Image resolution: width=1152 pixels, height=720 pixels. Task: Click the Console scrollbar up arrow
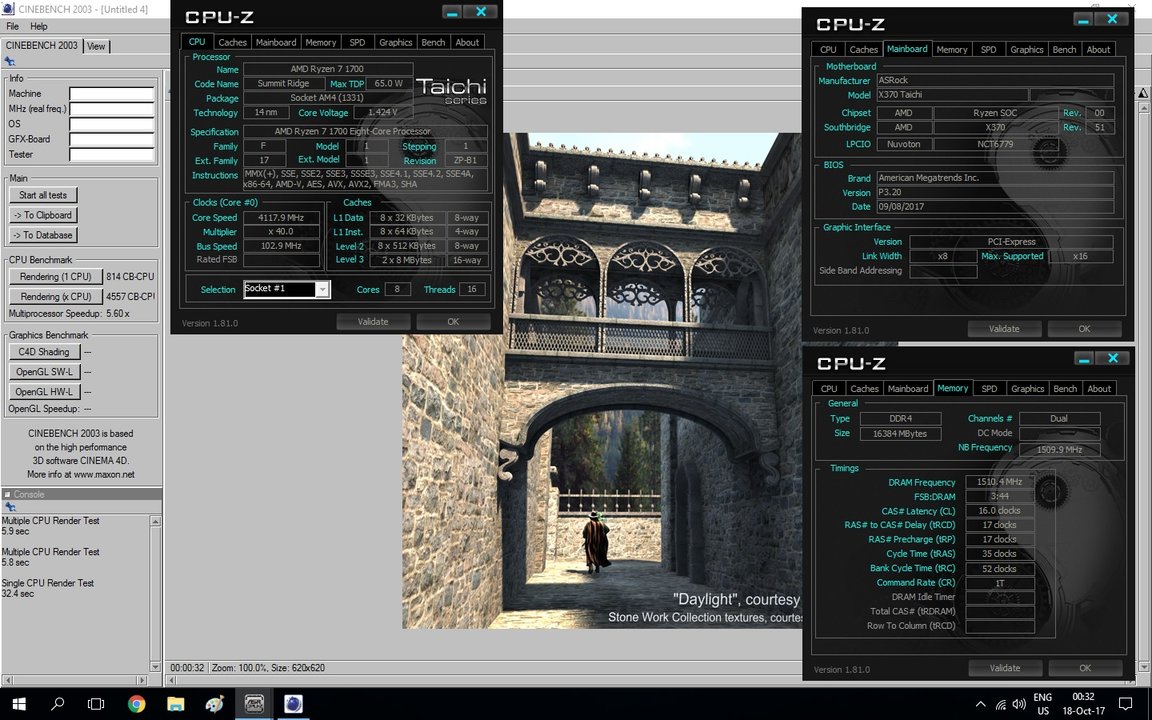pyautogui.click(x=155, y=521)
